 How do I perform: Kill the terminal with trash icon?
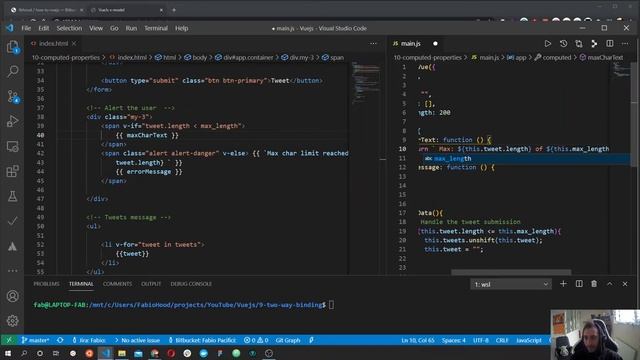pyautogui.click(x=594, y=284)
